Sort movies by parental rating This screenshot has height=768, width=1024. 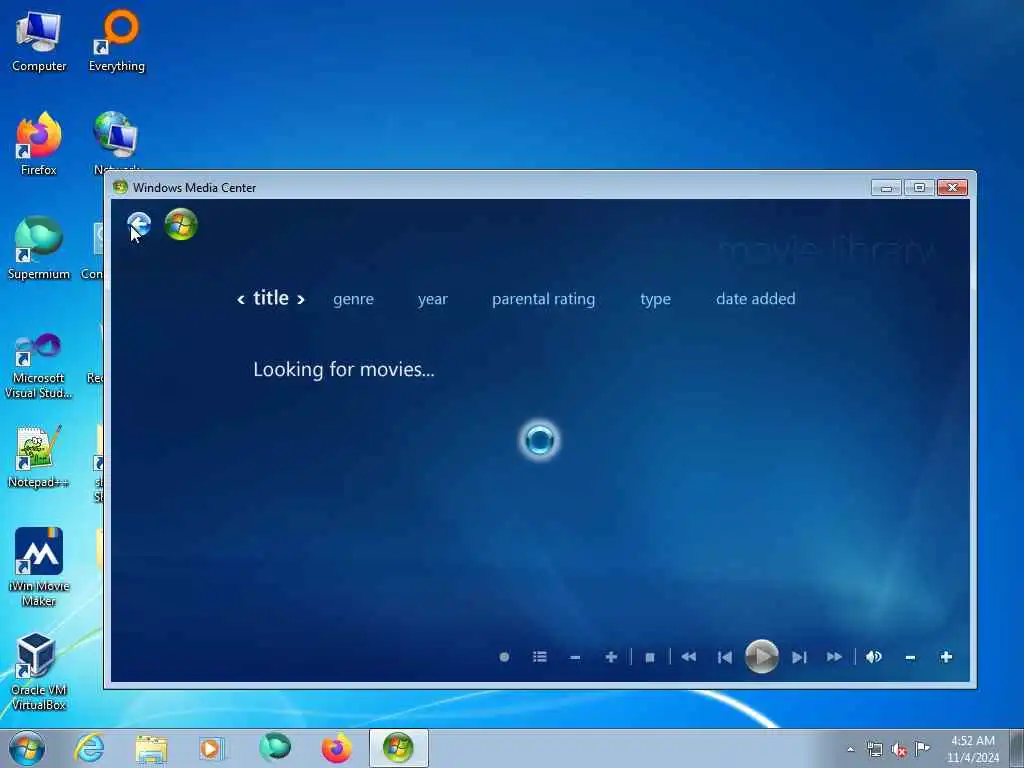(x=543, y=299)
